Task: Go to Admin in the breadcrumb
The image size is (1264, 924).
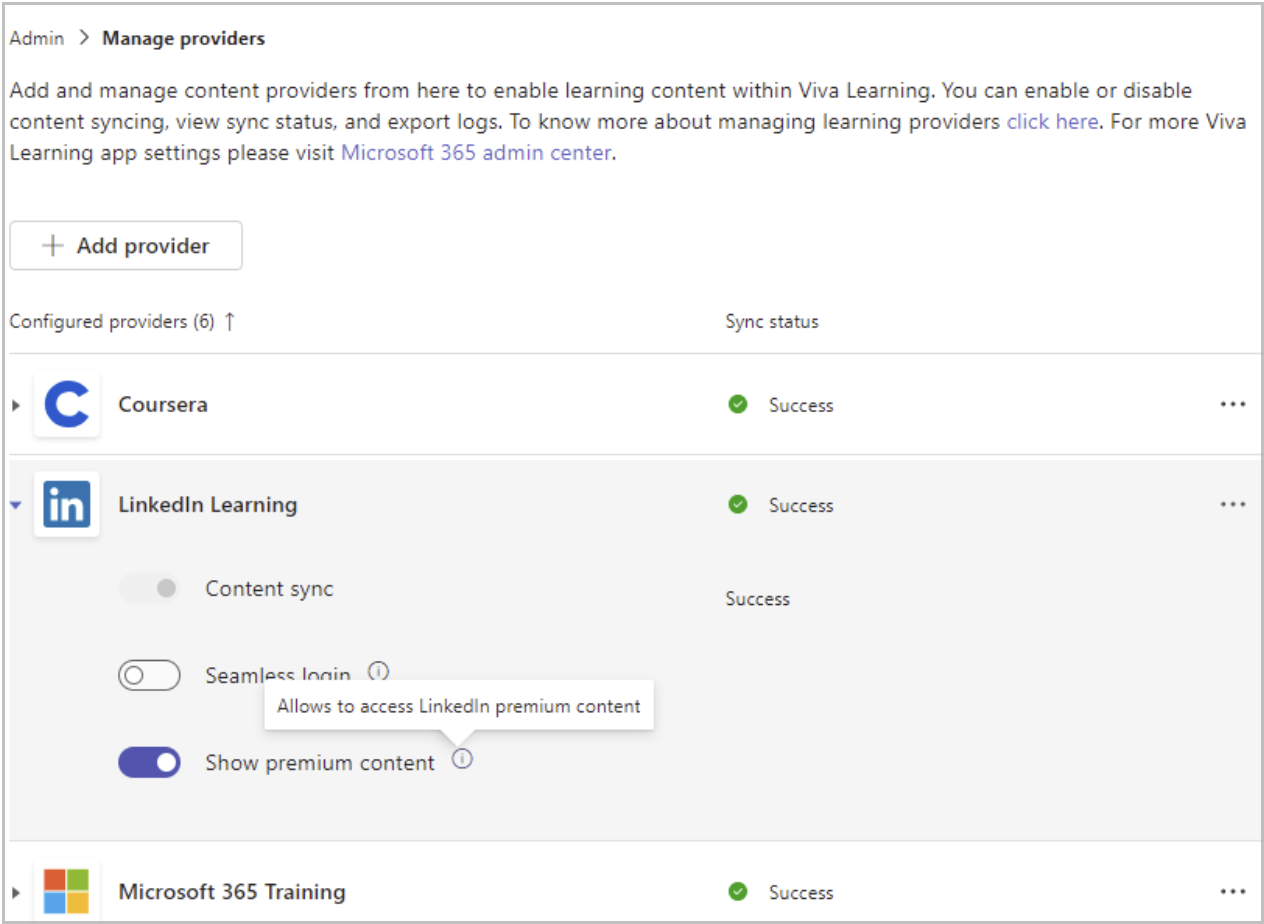Action: [37, 39]
